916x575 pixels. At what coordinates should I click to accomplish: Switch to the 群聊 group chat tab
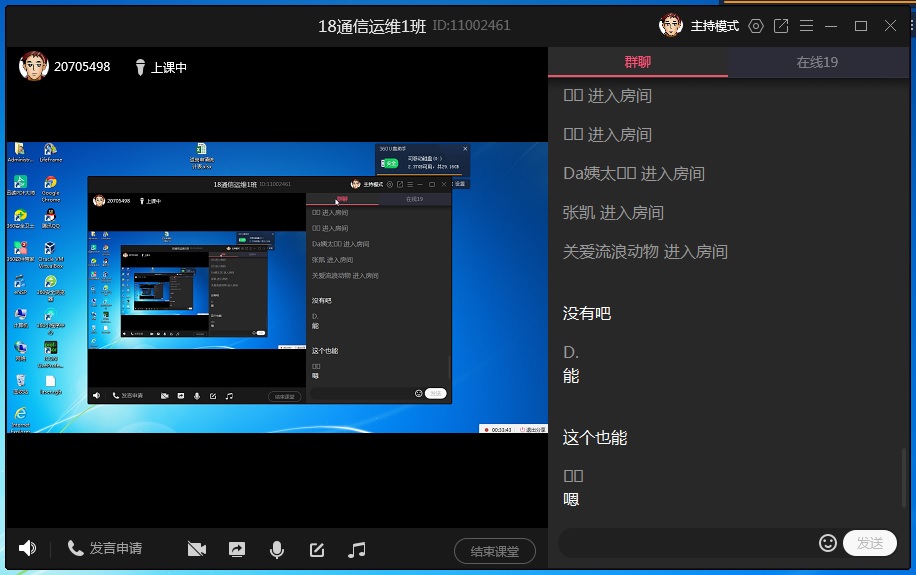click(638, 62)
